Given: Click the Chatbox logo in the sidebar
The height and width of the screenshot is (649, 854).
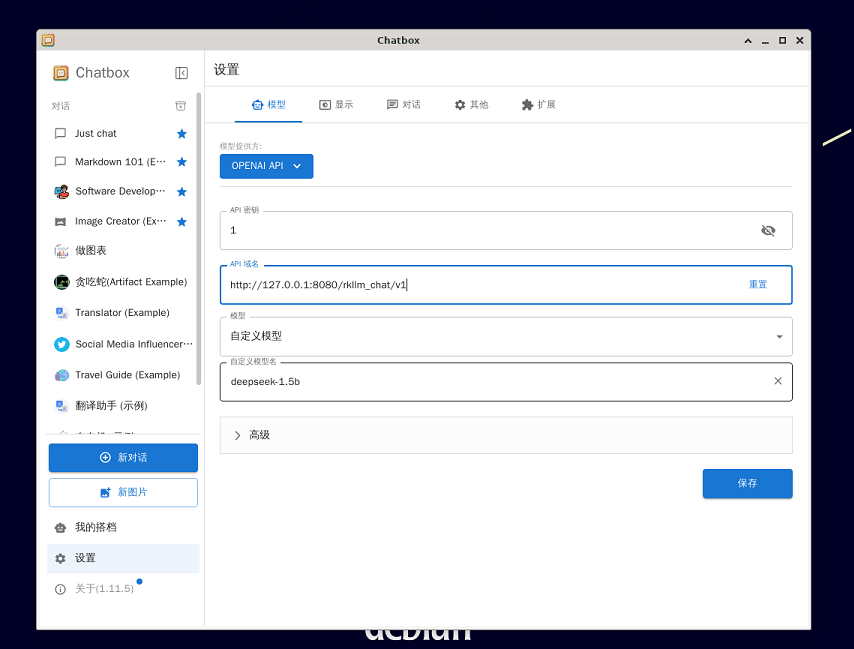Looking at the screenshot, I should 60,73.
